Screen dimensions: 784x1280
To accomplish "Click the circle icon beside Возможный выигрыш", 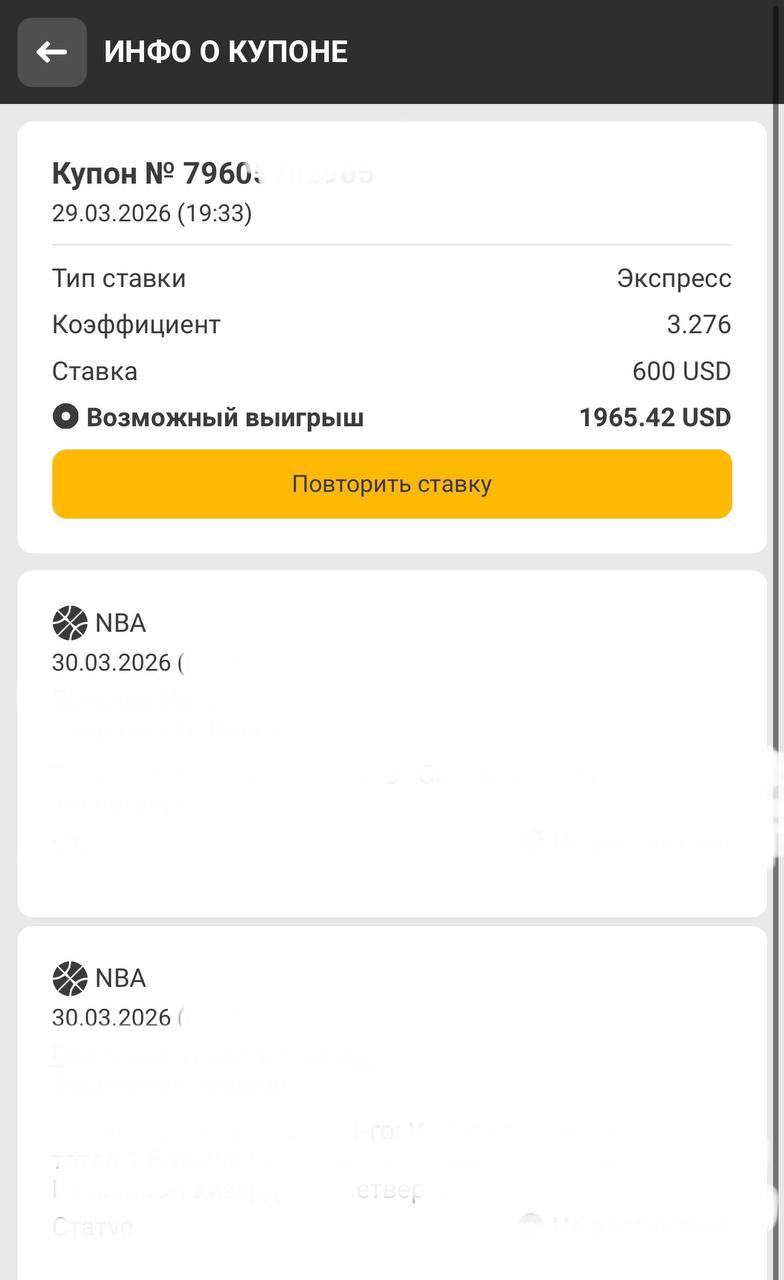I will [x=65, y=417].
